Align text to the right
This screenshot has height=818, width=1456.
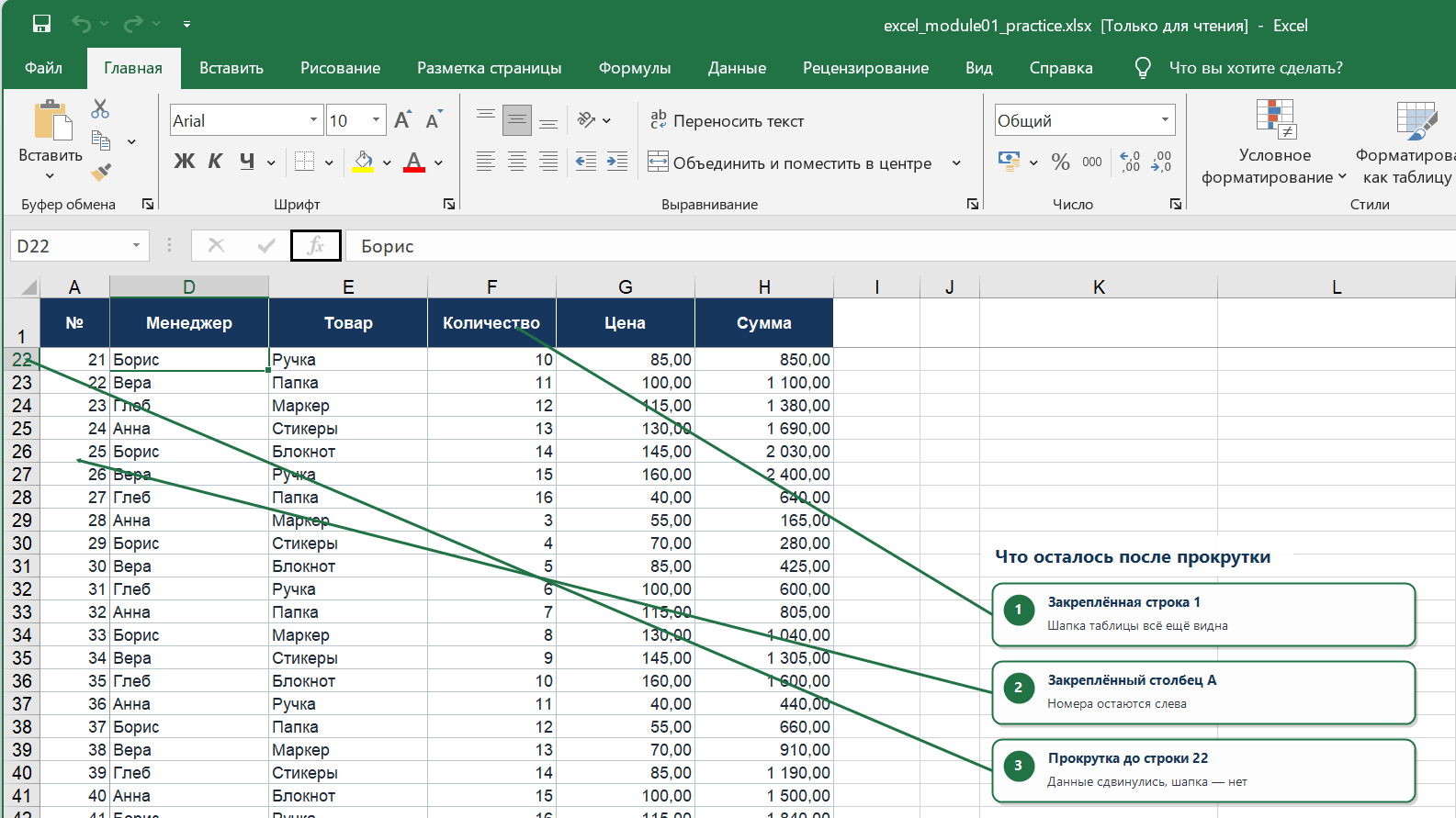pyautogui.click(x=548, y=162)
